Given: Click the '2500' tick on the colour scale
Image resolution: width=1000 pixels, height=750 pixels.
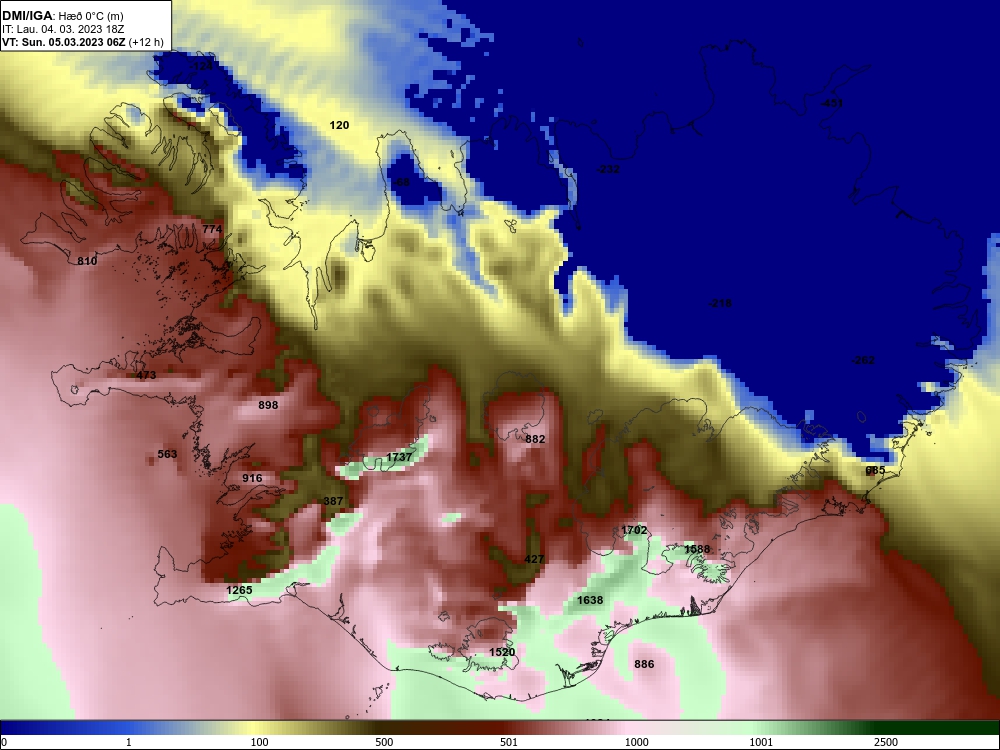Looking at the screenshot, I should (885, 742).
